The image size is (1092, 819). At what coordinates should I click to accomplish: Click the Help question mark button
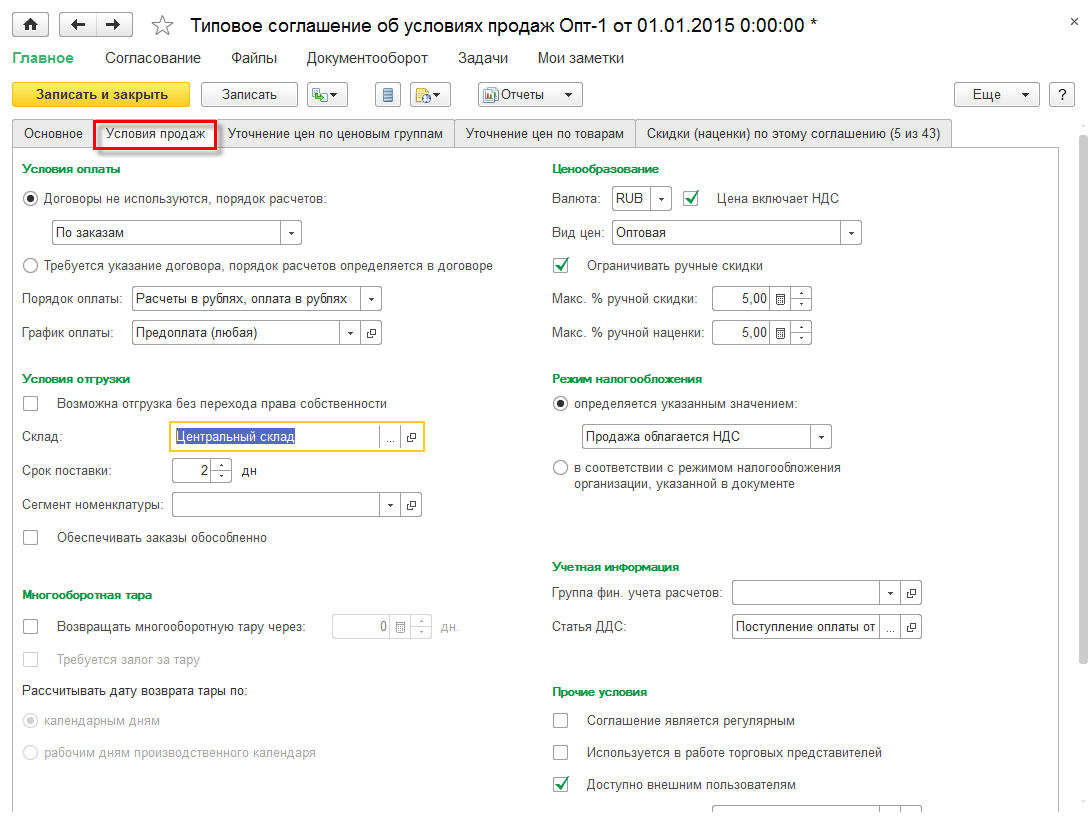tap(1061, 94)
